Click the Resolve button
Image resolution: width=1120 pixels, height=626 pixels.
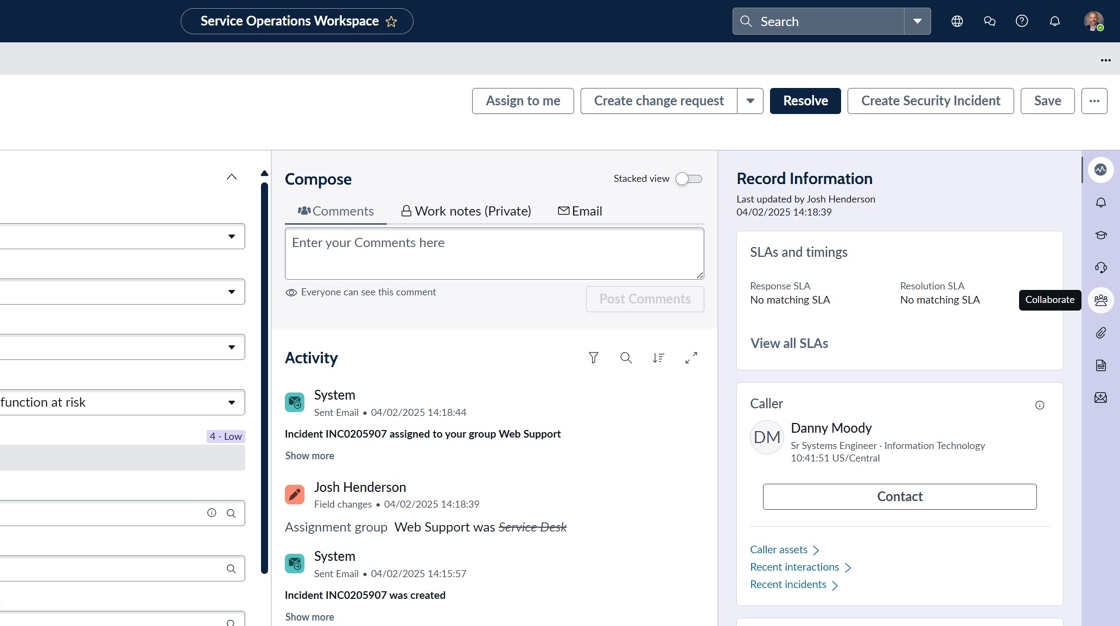[x=805, y=101]
